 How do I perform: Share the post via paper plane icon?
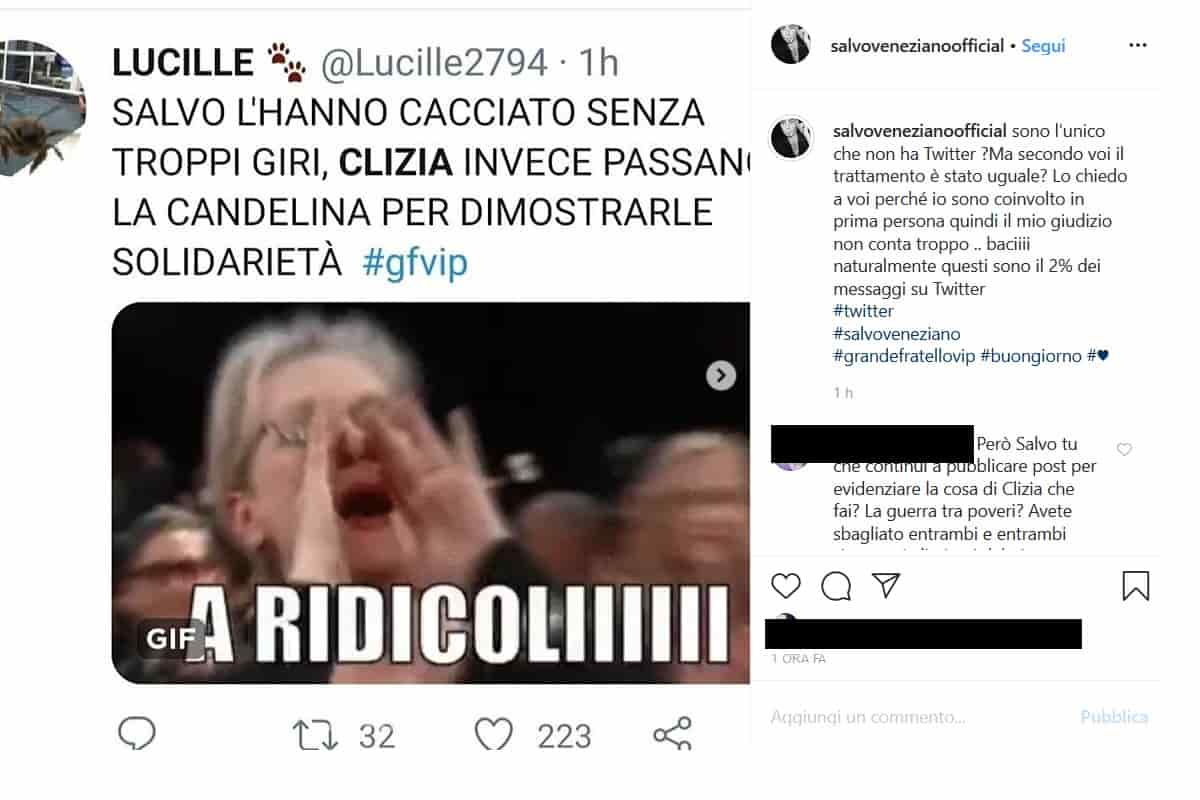coord(886,585)
